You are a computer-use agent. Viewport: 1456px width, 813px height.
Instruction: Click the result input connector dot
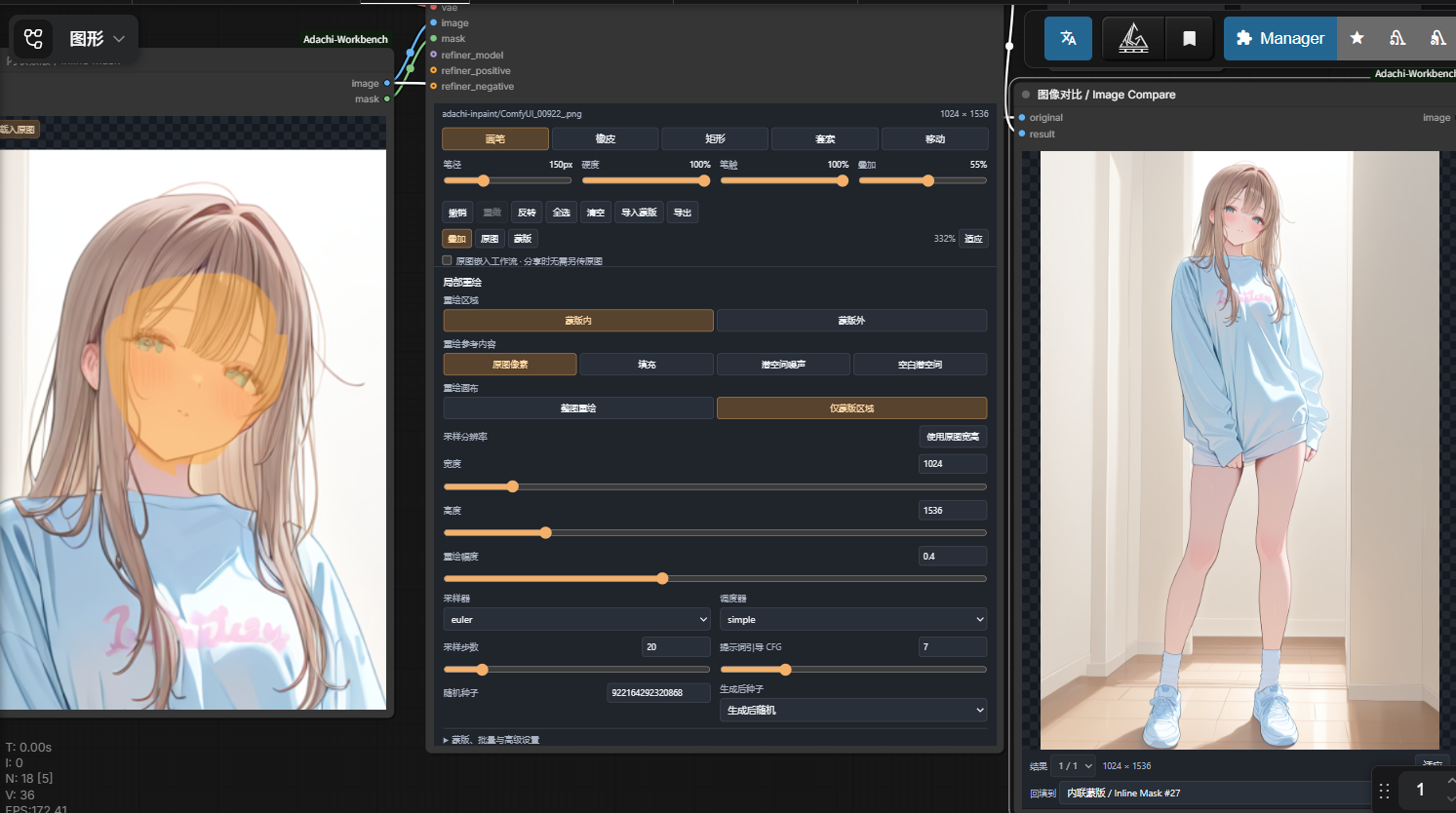click(1022, 134)
